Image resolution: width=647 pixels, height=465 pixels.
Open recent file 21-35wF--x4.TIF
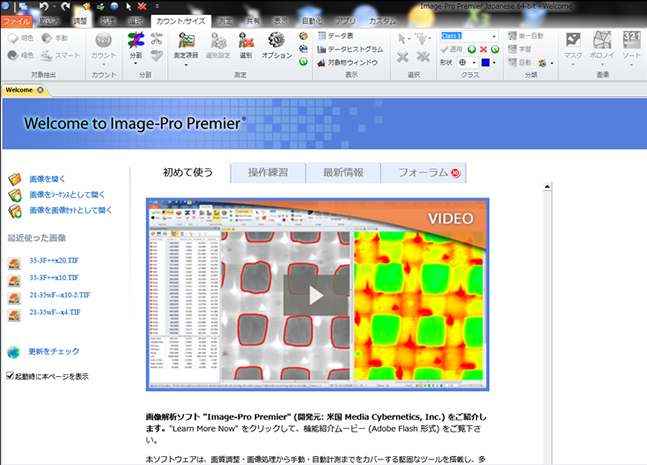coord(55,312)
